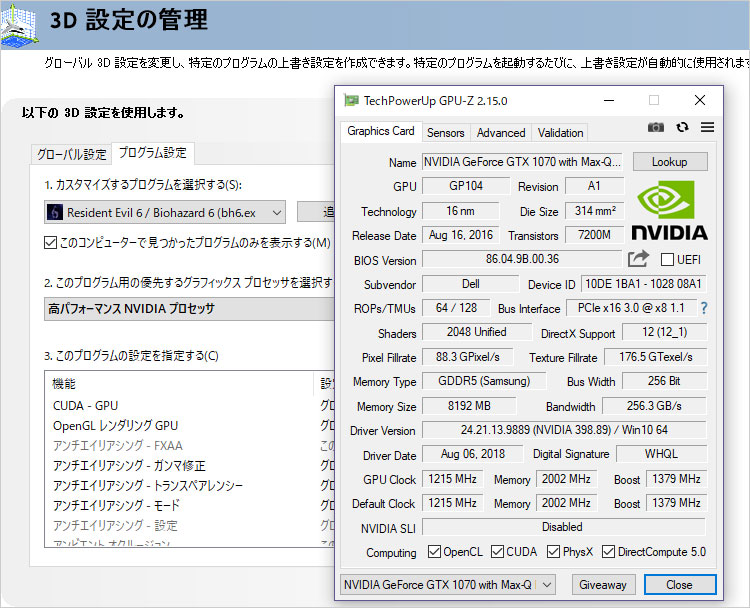Open the Resident Evil 6 program dropdown
This screenshot has width=750, height=608.
(x=165, y=212)
